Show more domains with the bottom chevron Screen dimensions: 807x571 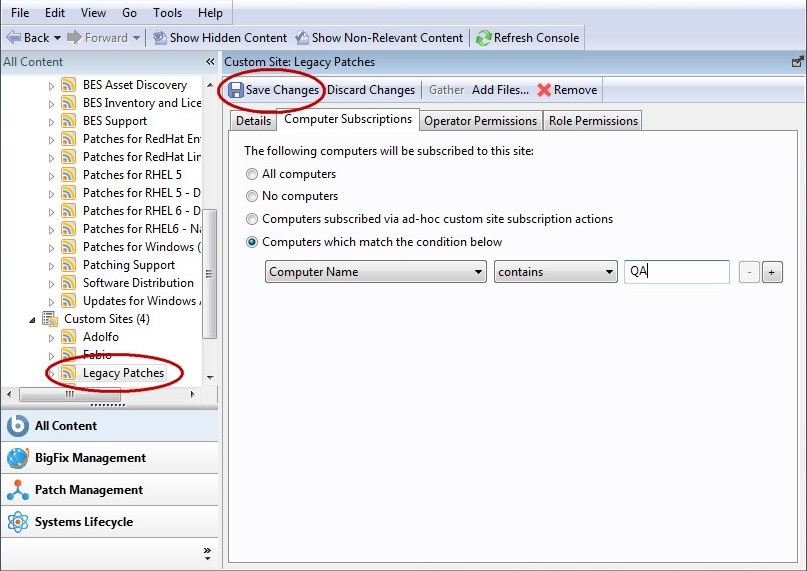[207, 553]
